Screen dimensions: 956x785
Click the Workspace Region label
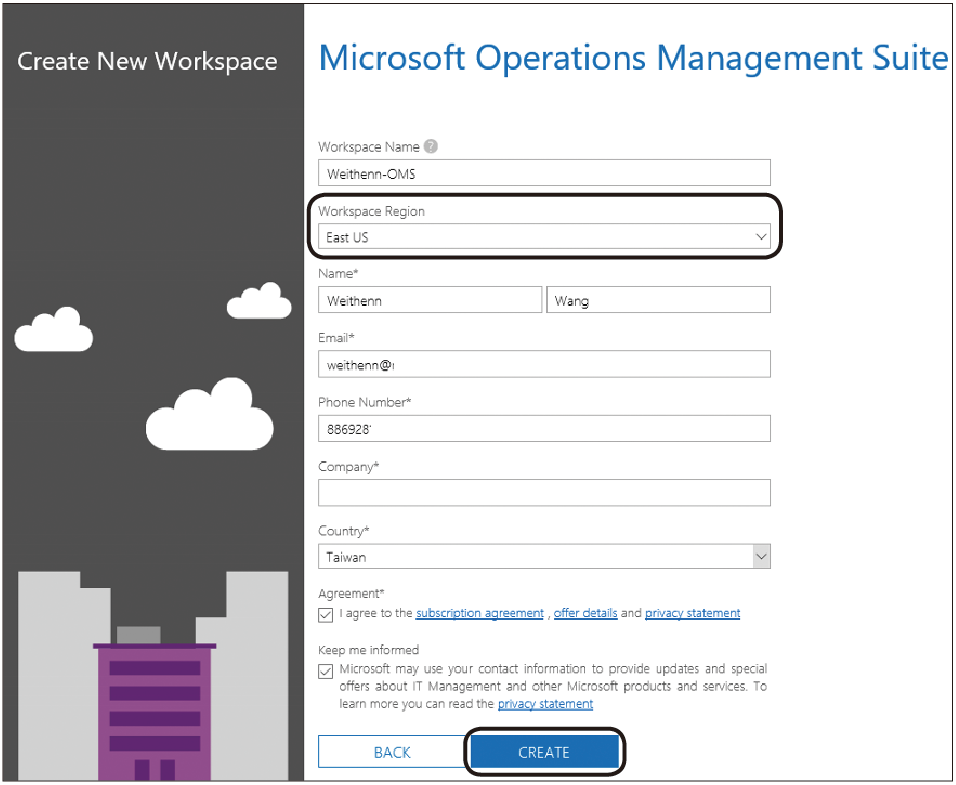371,211
